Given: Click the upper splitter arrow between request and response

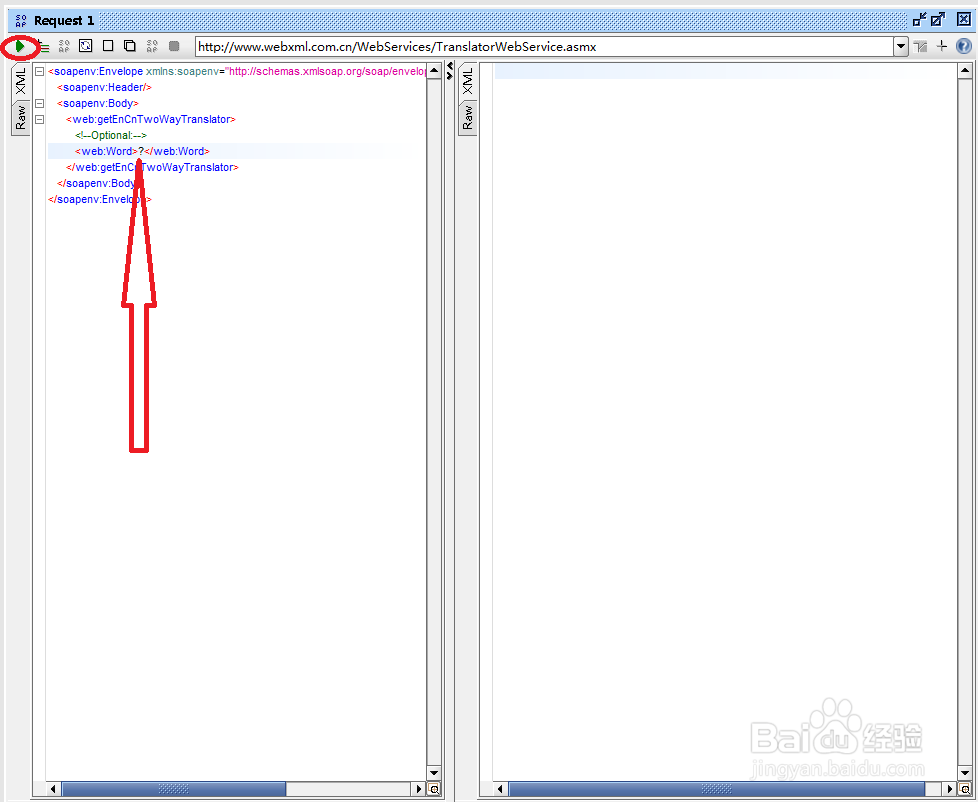Looking at the screenshot, I should (450, 66).
